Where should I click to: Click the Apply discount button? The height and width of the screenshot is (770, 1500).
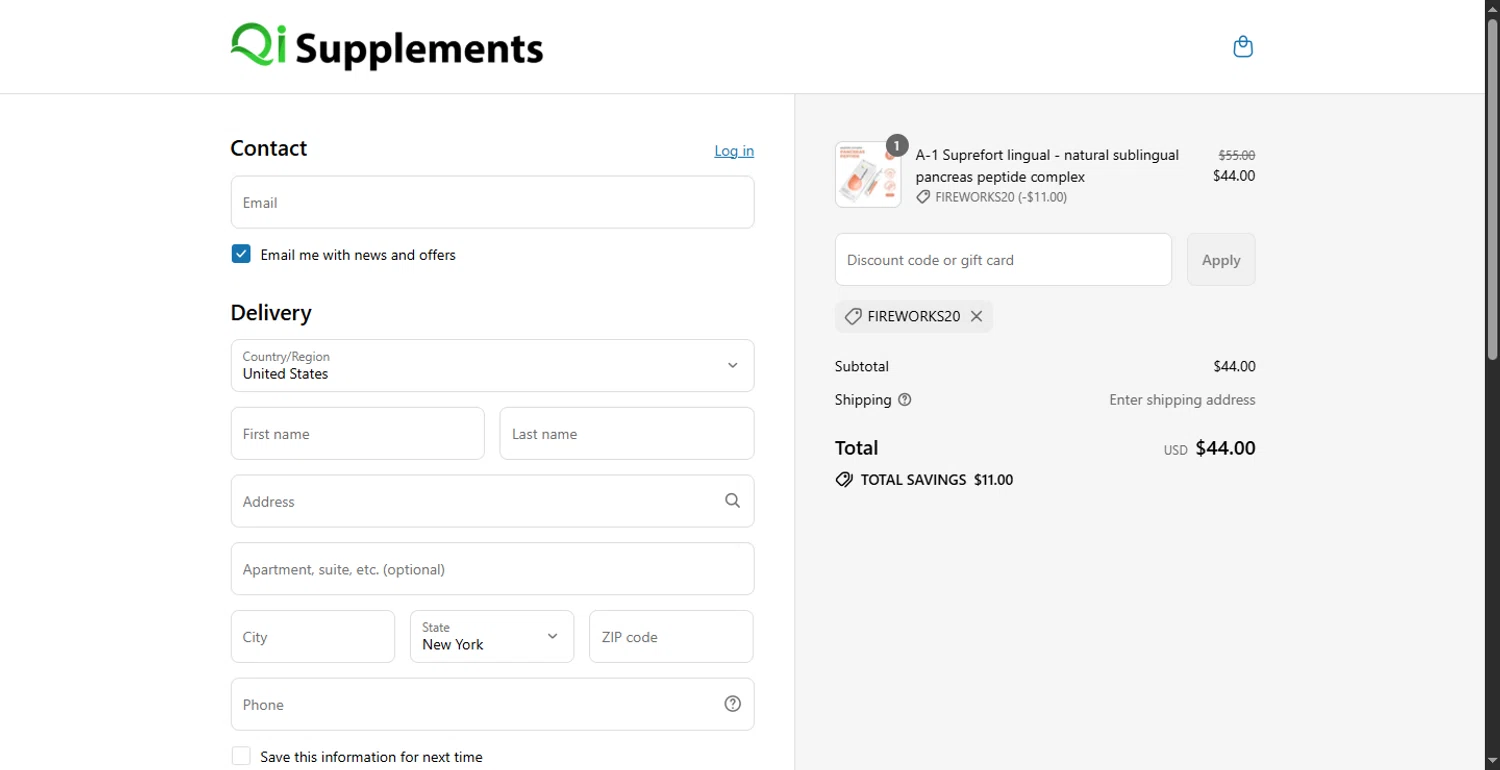pos(1221,260)
